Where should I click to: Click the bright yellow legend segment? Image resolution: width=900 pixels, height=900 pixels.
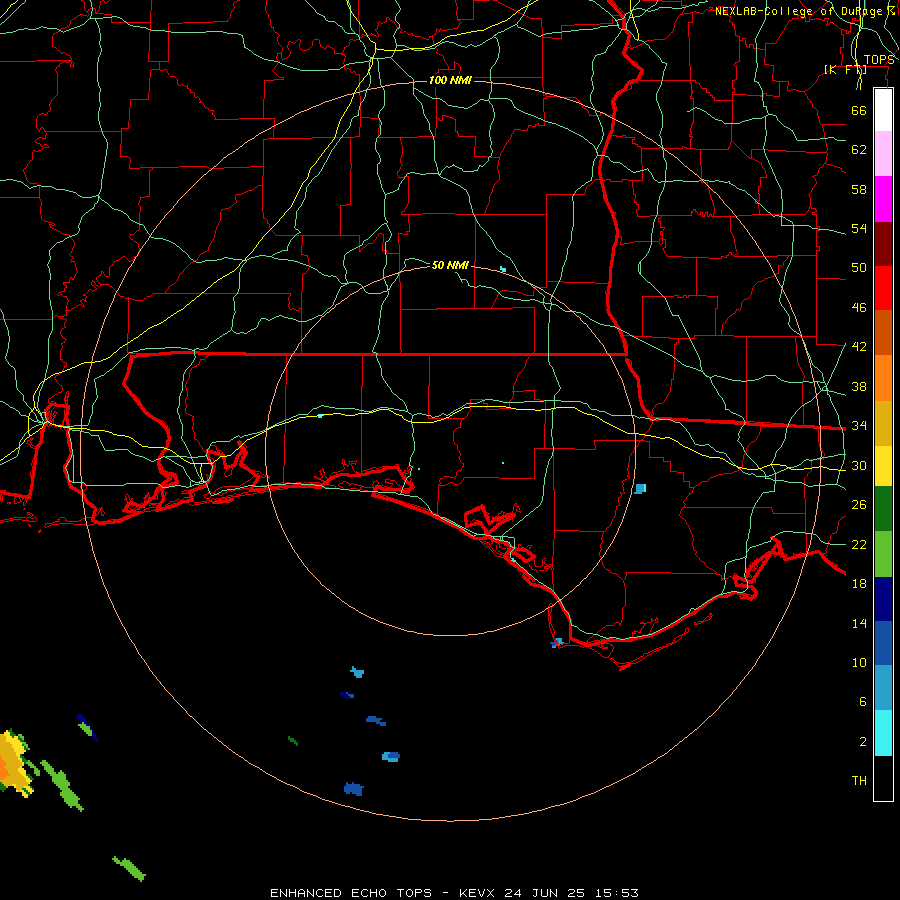pyautogui.click(x=883, y=466)
